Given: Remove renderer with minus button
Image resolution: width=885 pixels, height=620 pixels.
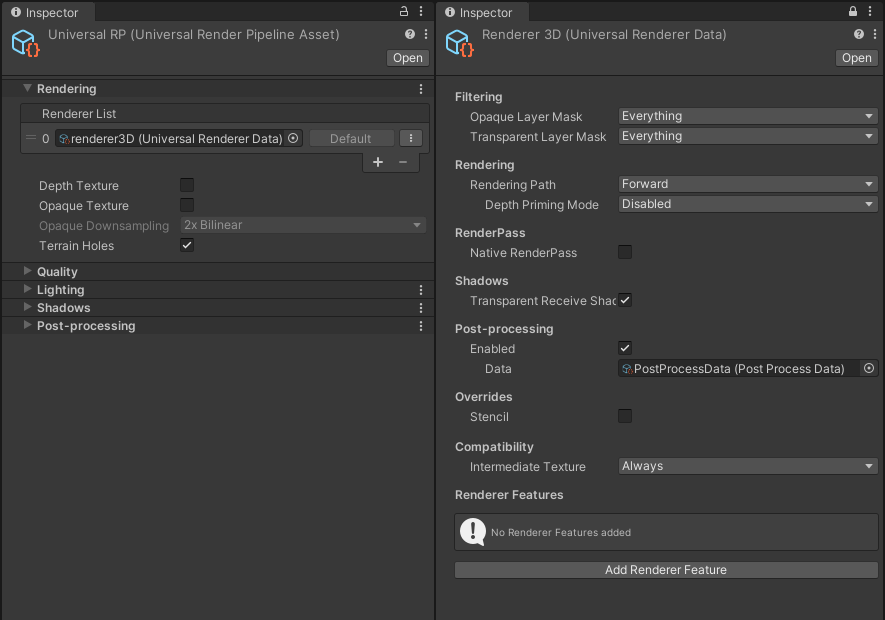Looking at the screenshot, I should 403,163.
